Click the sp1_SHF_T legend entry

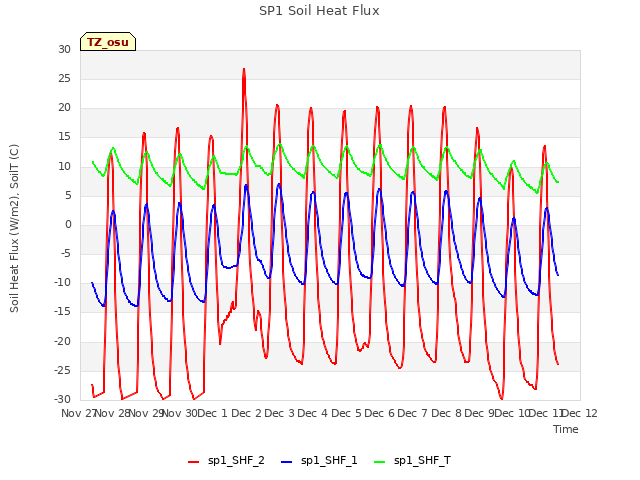tap(412, 461)
